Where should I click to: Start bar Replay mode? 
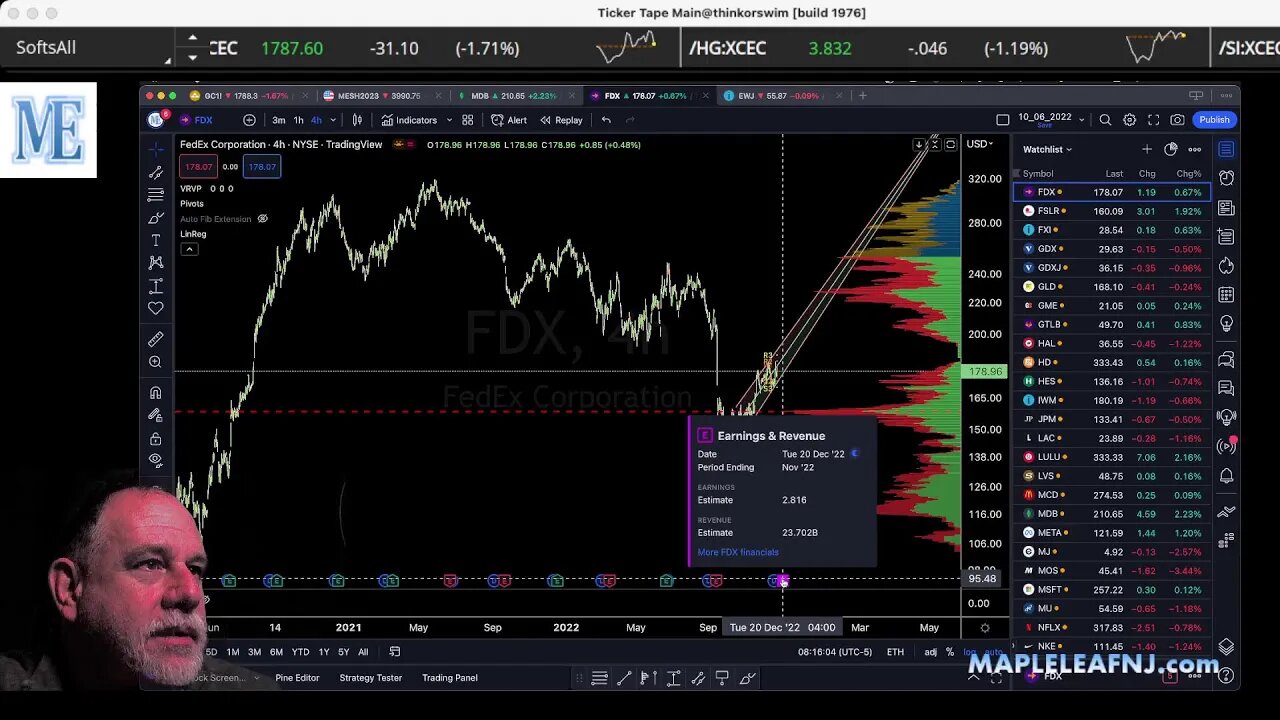(561, 120)
